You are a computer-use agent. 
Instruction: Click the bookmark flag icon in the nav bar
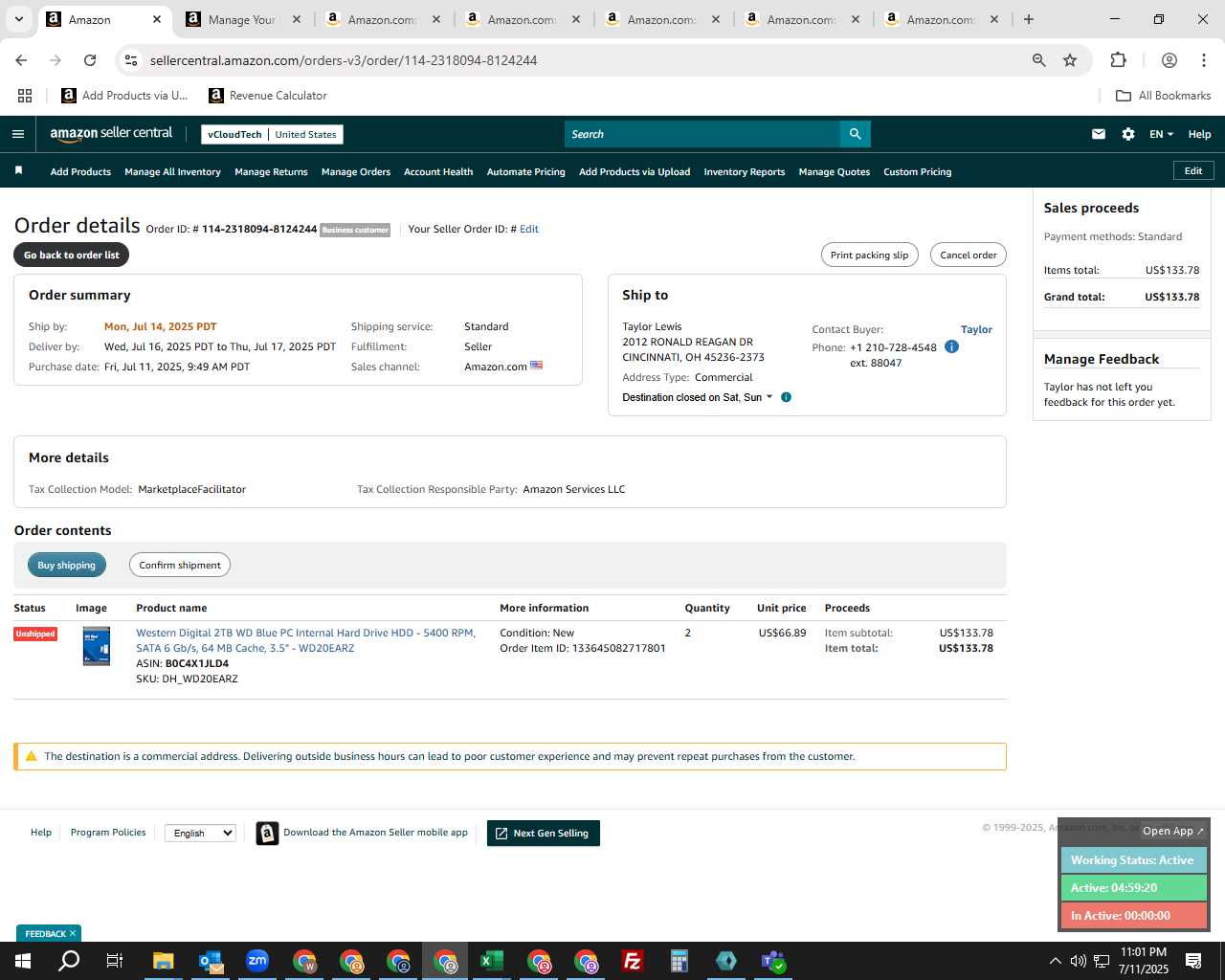[x=18, y=171]
